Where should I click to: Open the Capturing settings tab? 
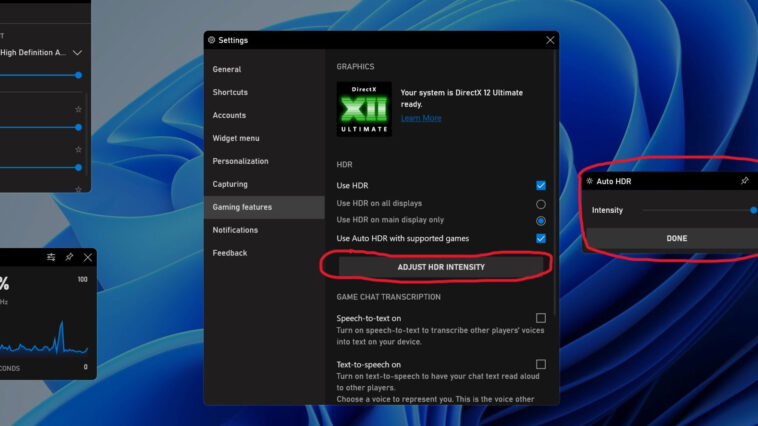[264, 184]
